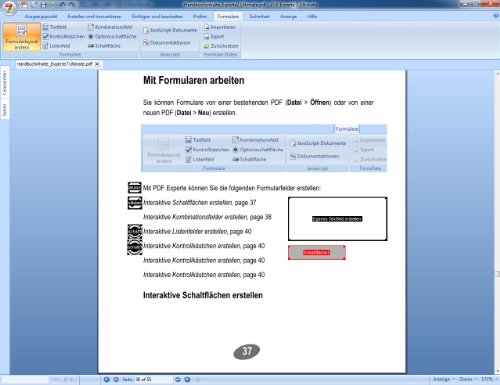This screenshot has width=500, height=385.
Task: Click Export form data
Action: pos(214,36)
